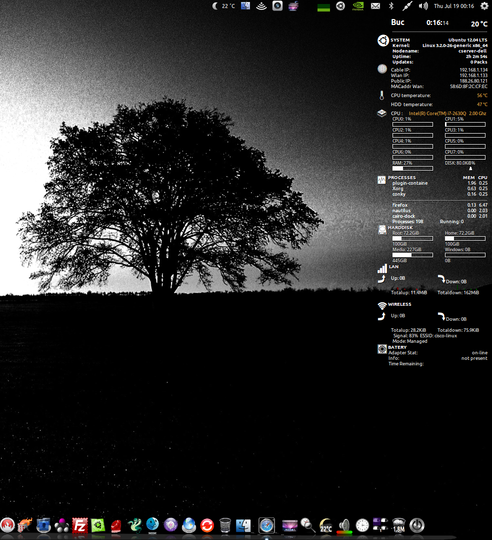The height and width of the screenshot is (540, 492).
Task: Launch the green square app icon in the dock
Action: pos(98,525)
